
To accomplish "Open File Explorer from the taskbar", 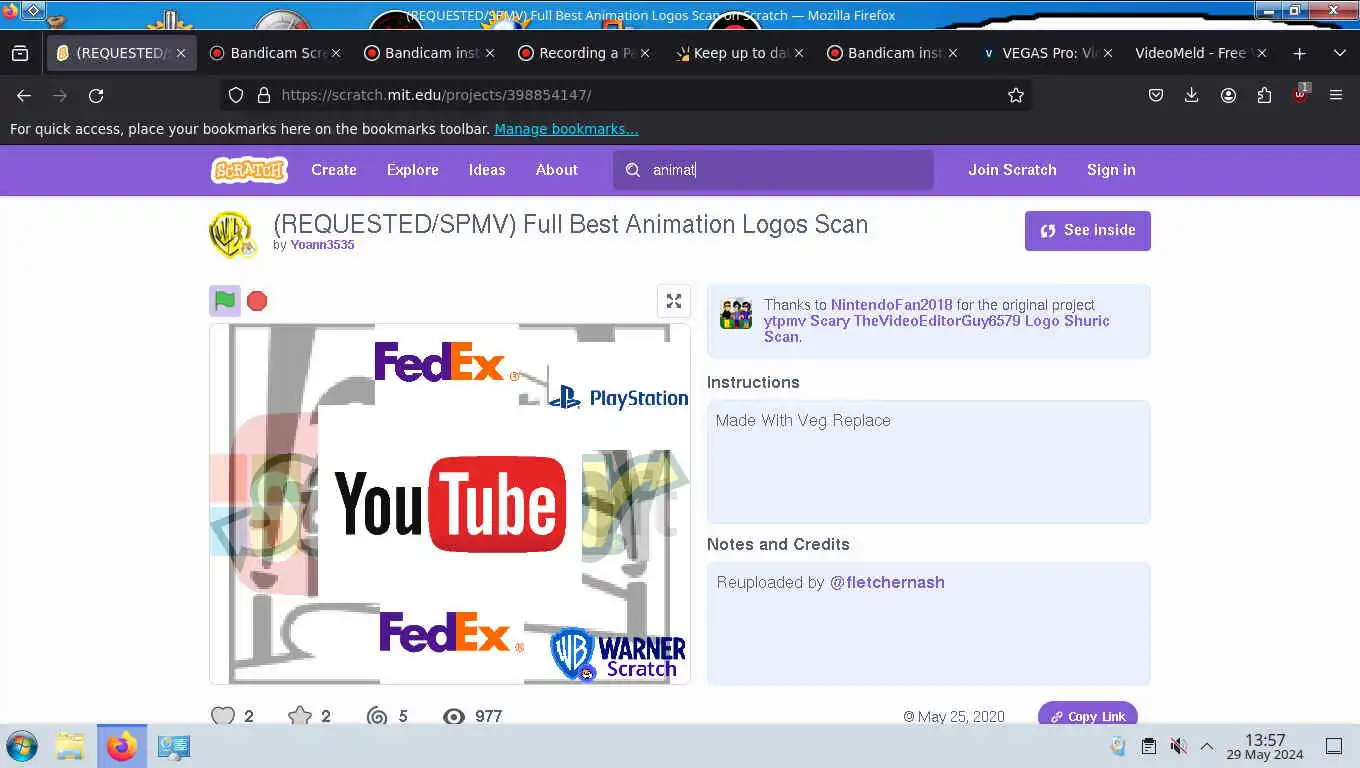I will click(70, 746).
